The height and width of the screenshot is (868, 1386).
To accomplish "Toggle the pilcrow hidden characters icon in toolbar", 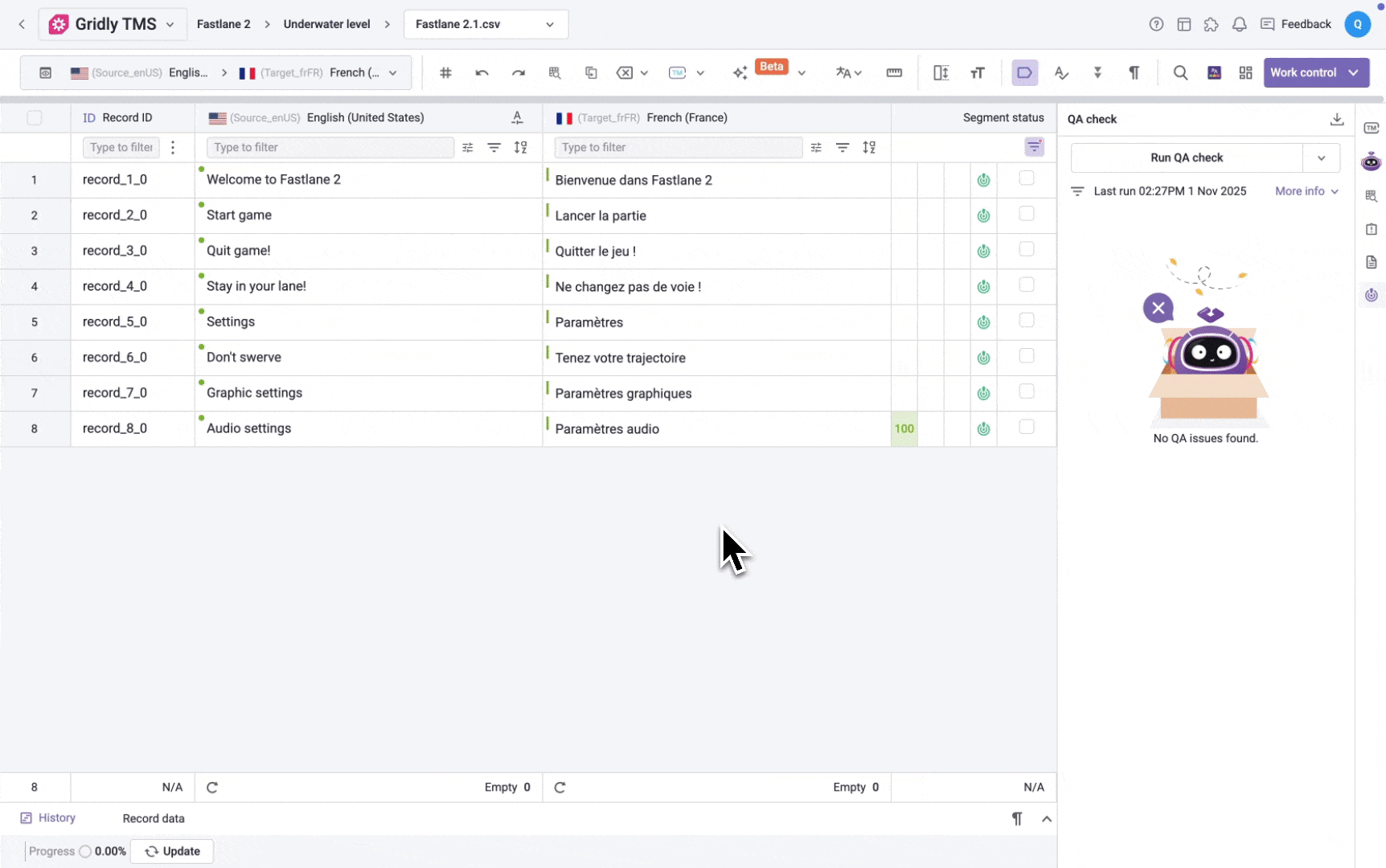I will [x=1134, y=73].
